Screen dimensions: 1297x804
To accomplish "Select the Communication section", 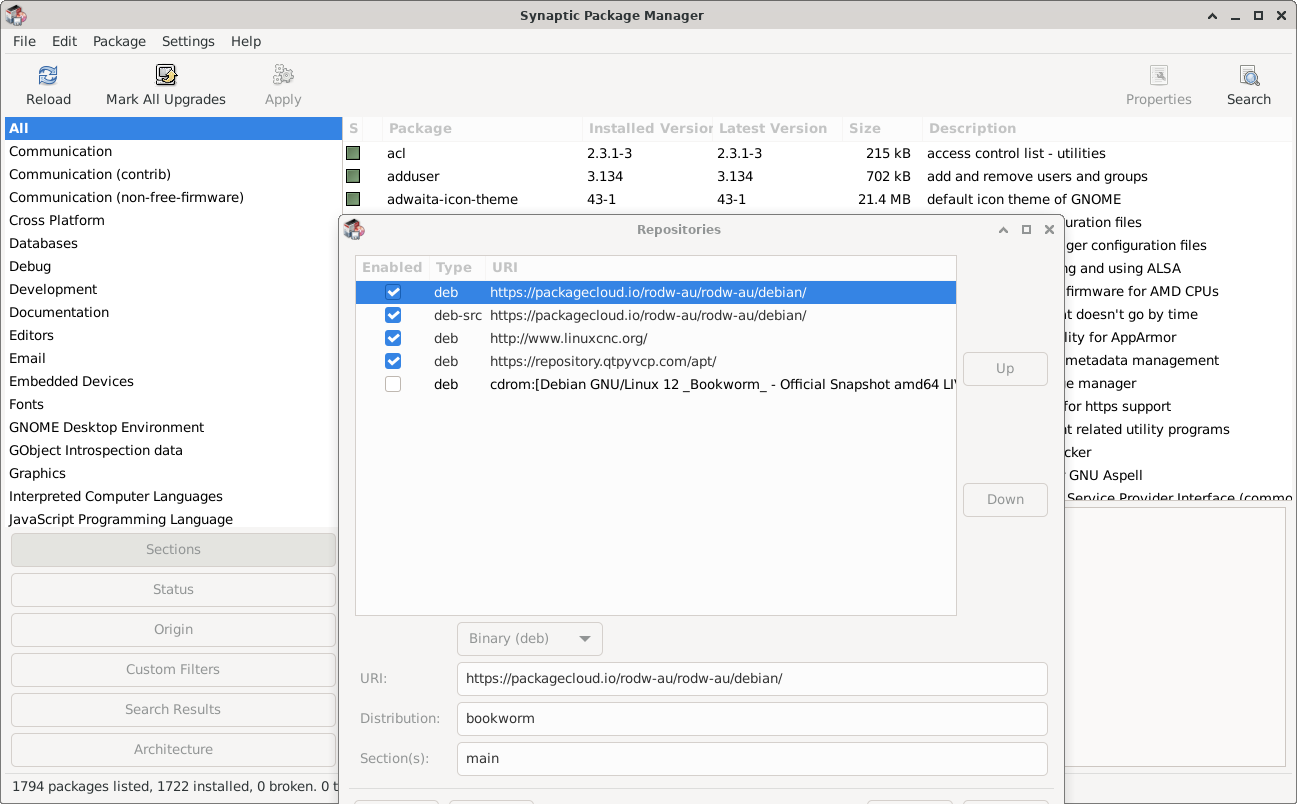I will [x=173, y=151].
